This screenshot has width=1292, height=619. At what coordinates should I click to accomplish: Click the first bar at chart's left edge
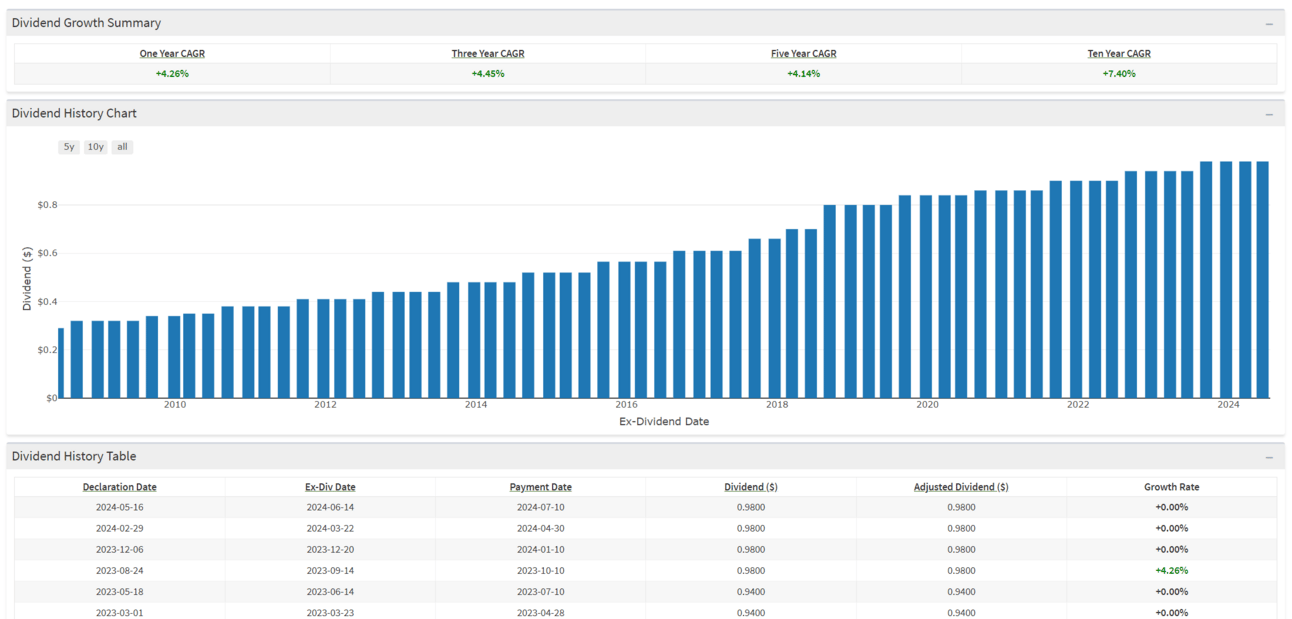click(61, 363)
